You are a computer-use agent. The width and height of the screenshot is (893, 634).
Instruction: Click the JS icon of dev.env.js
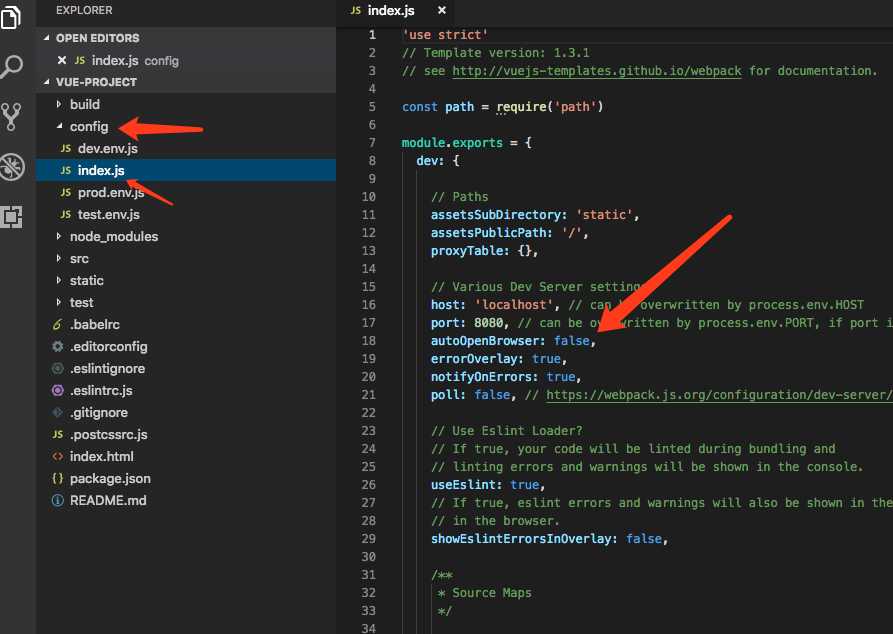pyautogui.click(x=65, y=149)
